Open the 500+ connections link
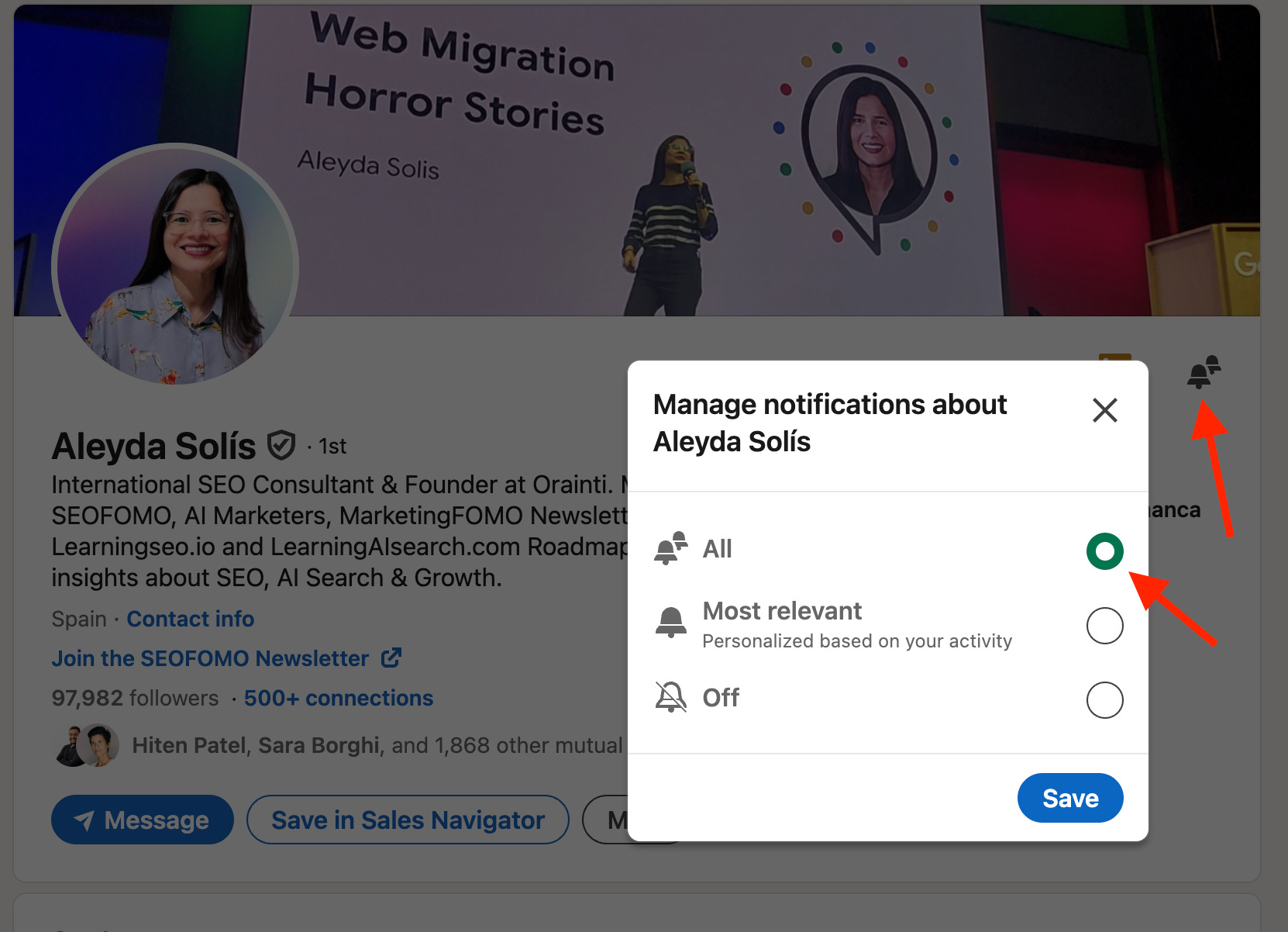1288x932 pixels. [339, 698]
